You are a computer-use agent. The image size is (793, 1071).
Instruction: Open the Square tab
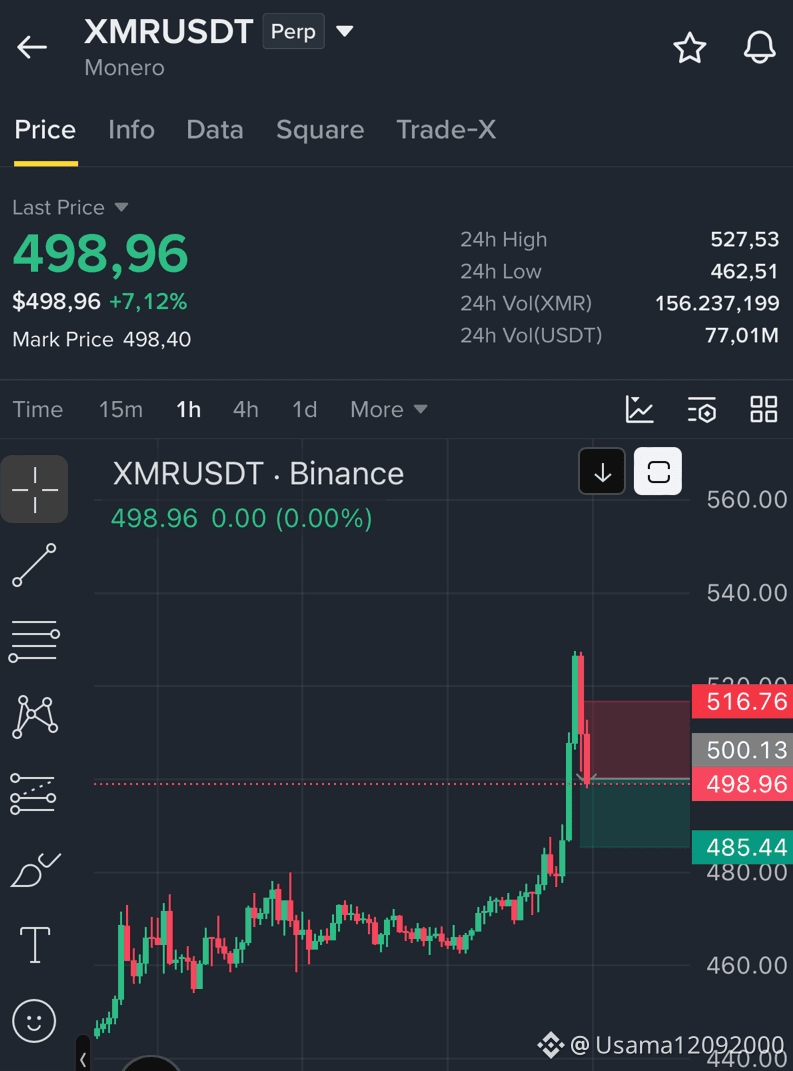click(320, 130)
